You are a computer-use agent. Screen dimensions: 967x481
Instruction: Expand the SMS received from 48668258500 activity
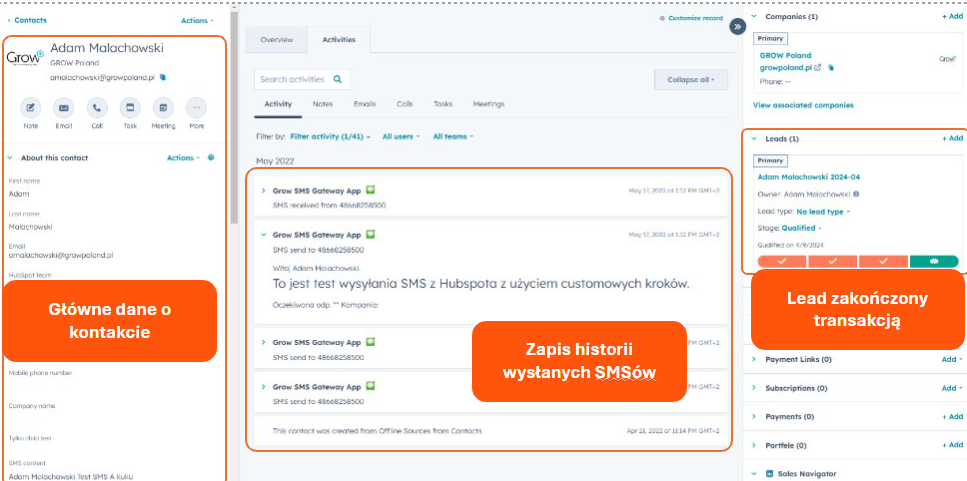[x=263, y=191]
